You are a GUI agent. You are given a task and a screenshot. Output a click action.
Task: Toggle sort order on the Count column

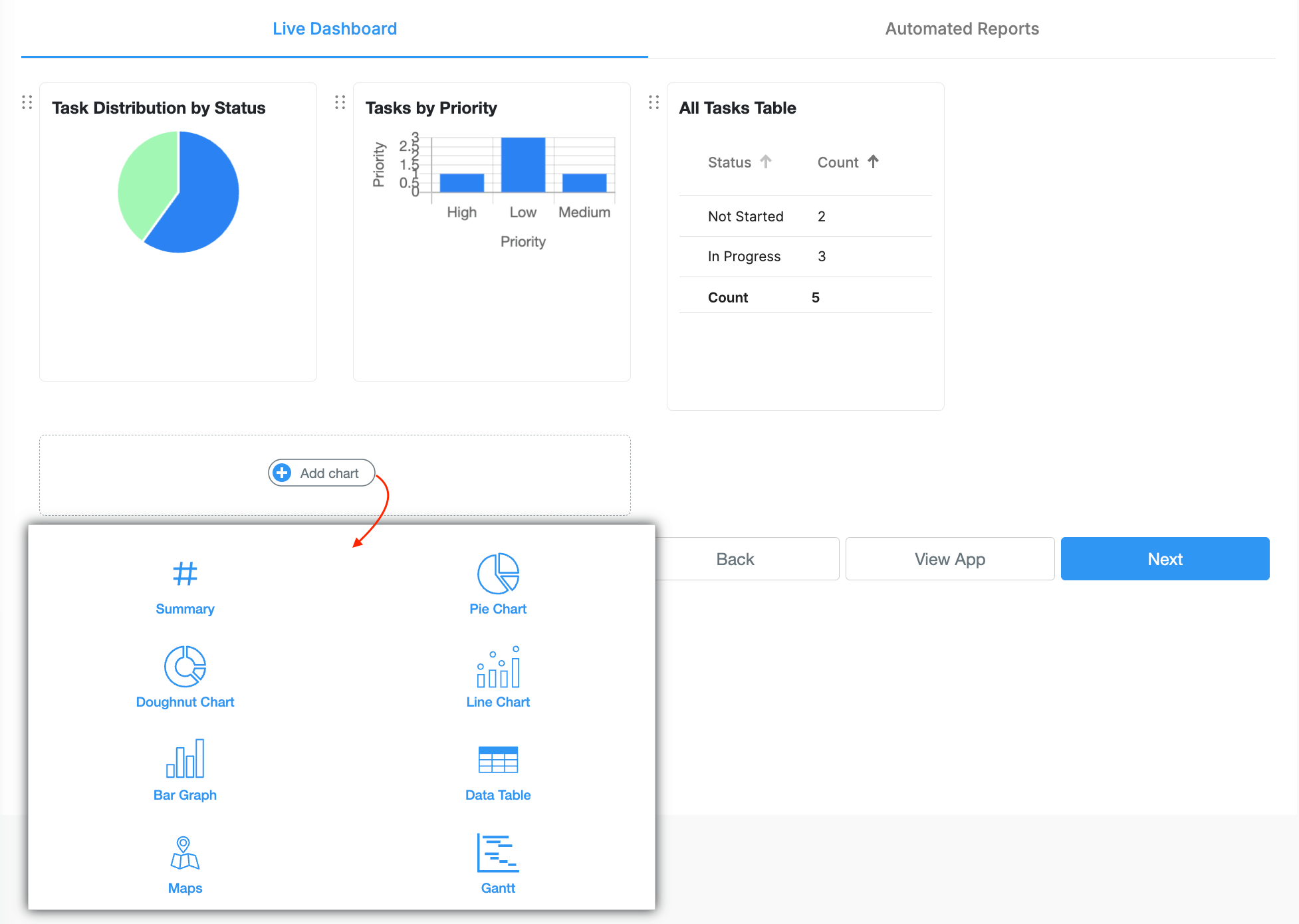[873, 162]
